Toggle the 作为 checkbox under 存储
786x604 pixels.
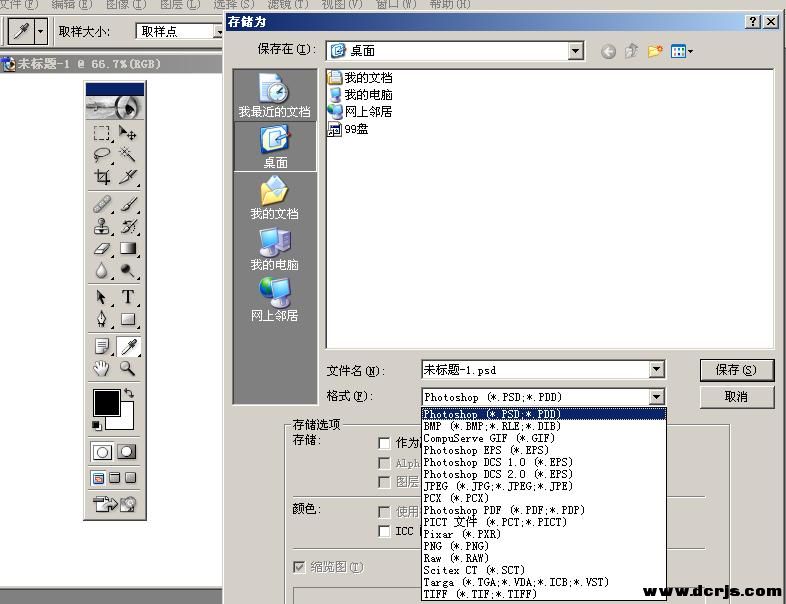tap(384, 443)
